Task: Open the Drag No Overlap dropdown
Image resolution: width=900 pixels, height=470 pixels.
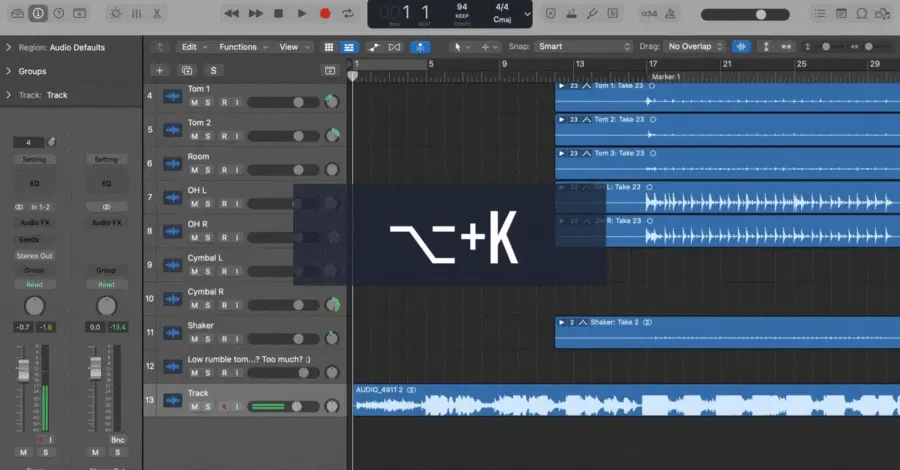Action: (x=695, y=46)
